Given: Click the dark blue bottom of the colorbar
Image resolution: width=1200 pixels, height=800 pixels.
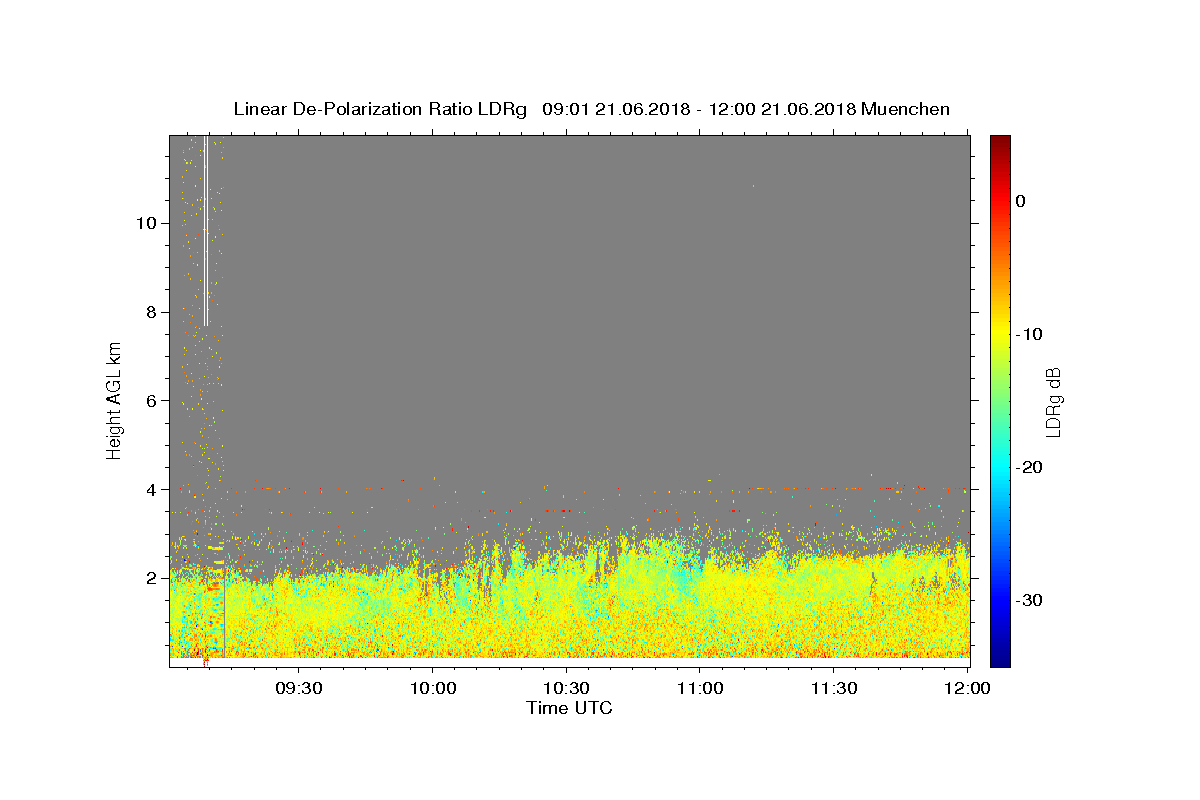Looking at the screenshot, I should 1000,658.
